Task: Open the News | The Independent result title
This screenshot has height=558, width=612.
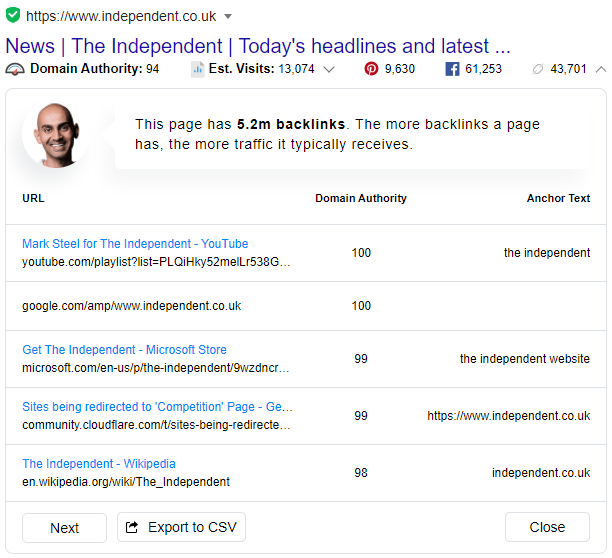Action: click(x=258, y=46)
